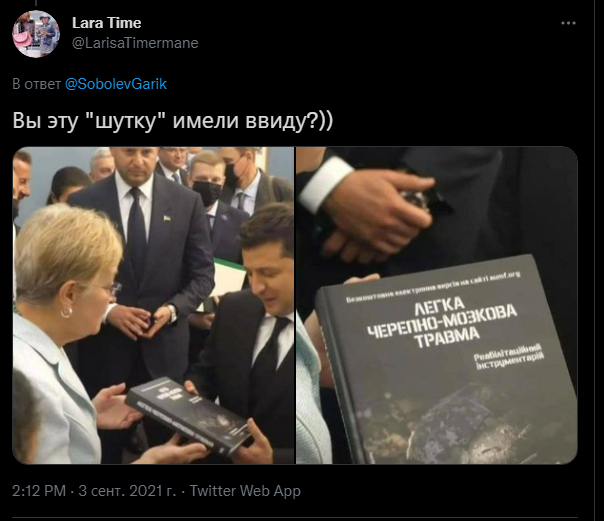Open the Lara Time display name link

106,23
